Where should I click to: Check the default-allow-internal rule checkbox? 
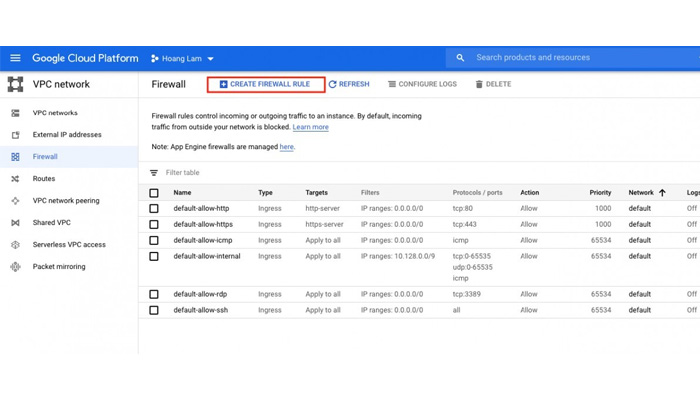click(154, 257)
